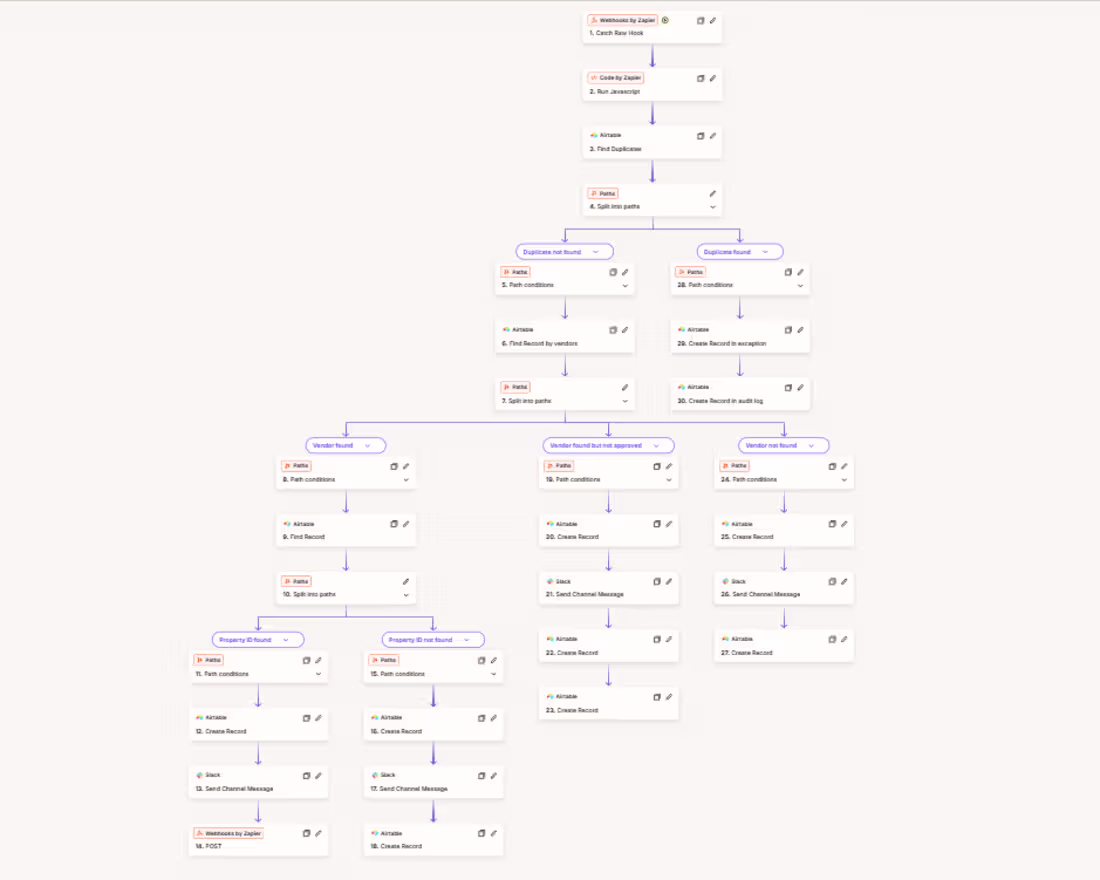Screen dimensions: 1100x880
Task: Expand step 11 Path conditions chevron
Action: coord(318,674)
